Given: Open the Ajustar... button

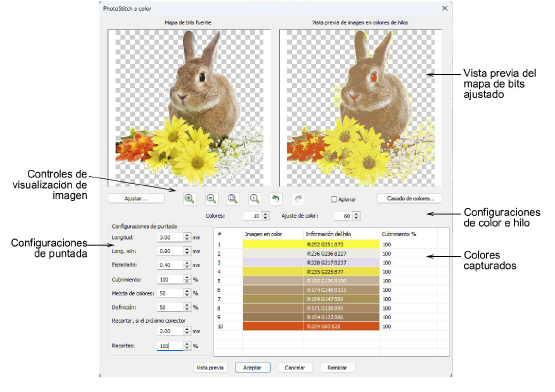Looking at the screenshot, I should (x=136, y=199).
